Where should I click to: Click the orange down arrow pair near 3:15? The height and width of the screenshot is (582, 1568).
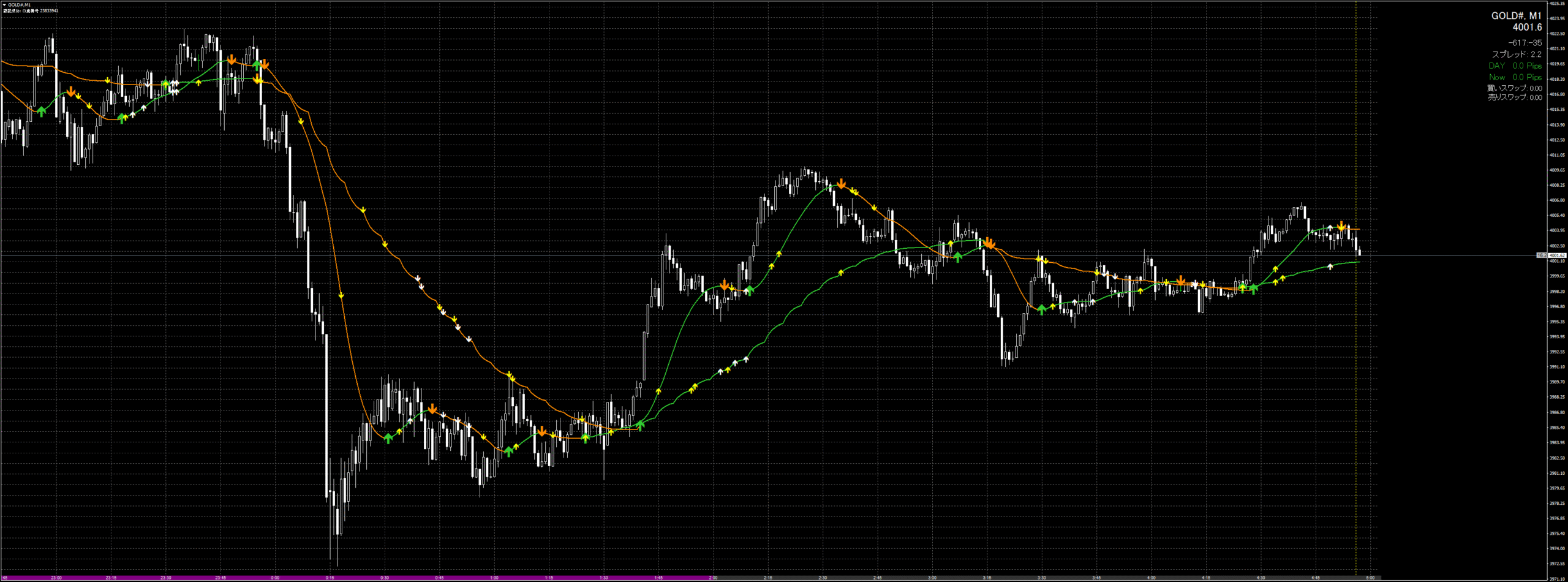coord(989,244)
